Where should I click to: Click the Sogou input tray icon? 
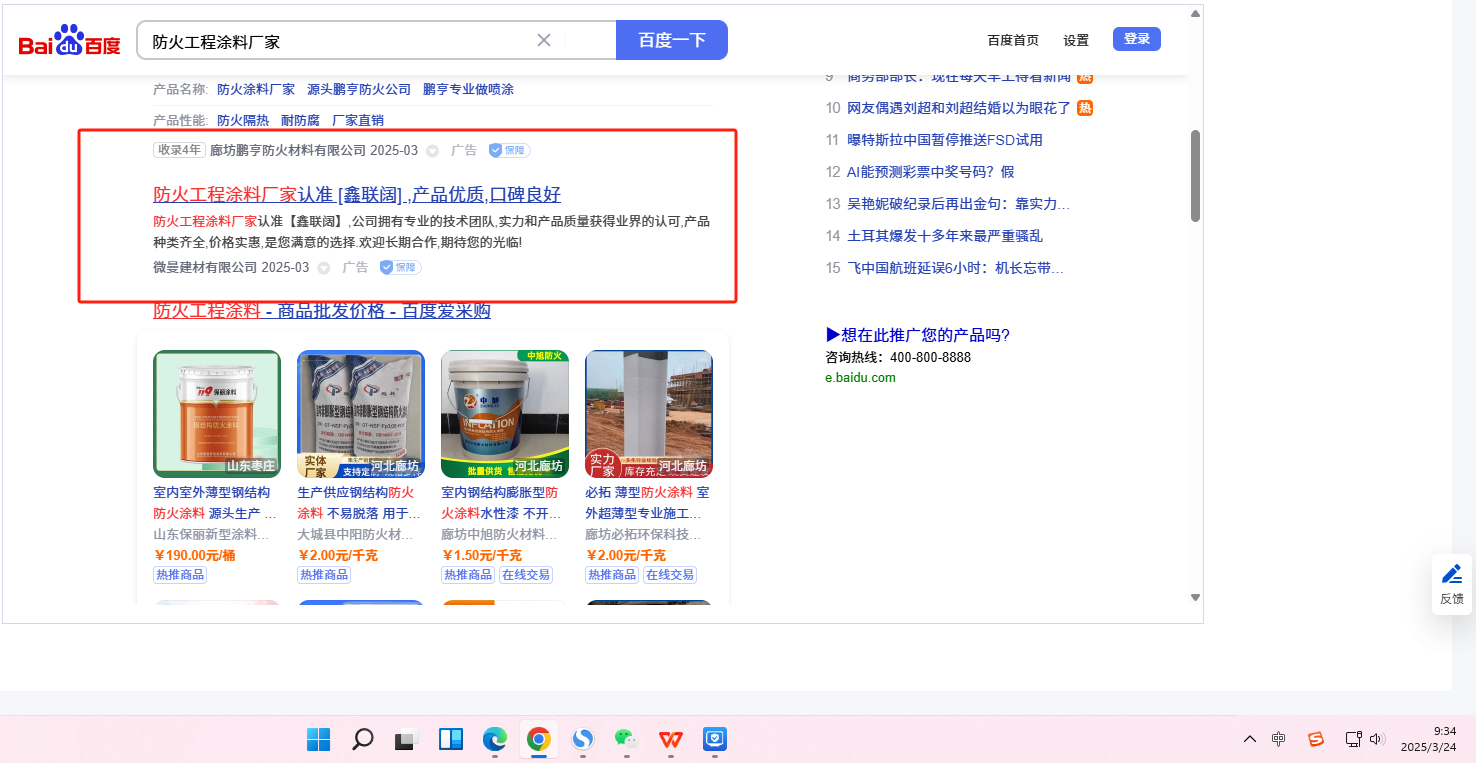click(x=1316, y=739)
